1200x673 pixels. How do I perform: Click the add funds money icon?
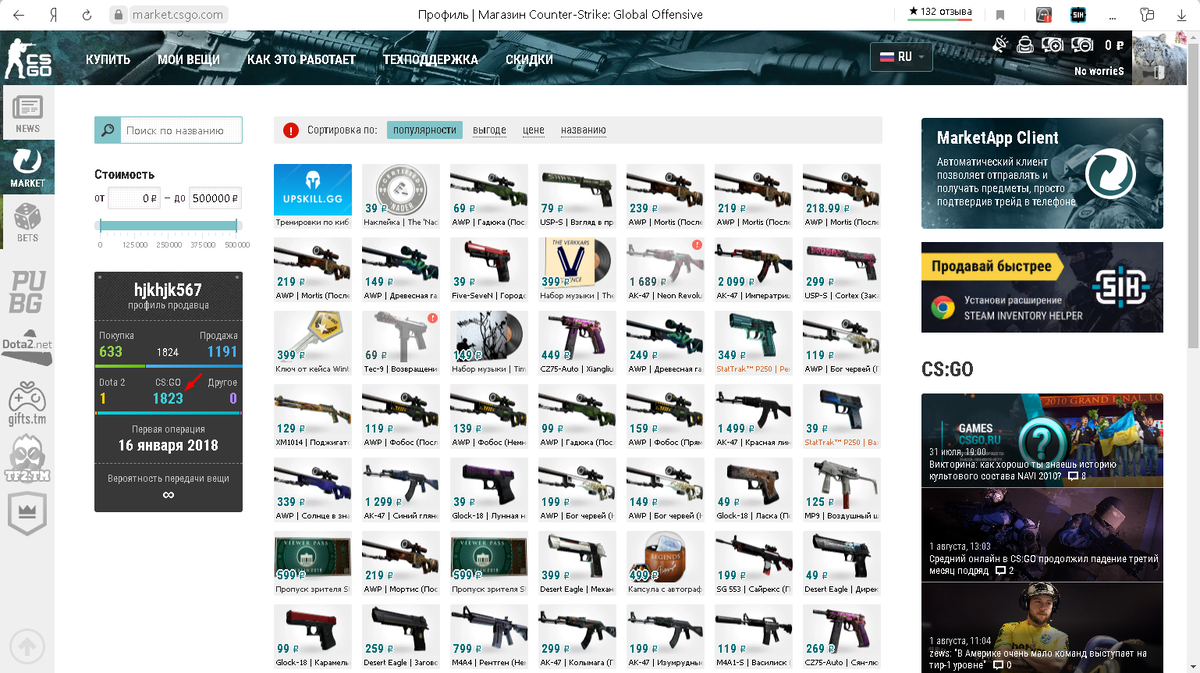point(1052,44)
